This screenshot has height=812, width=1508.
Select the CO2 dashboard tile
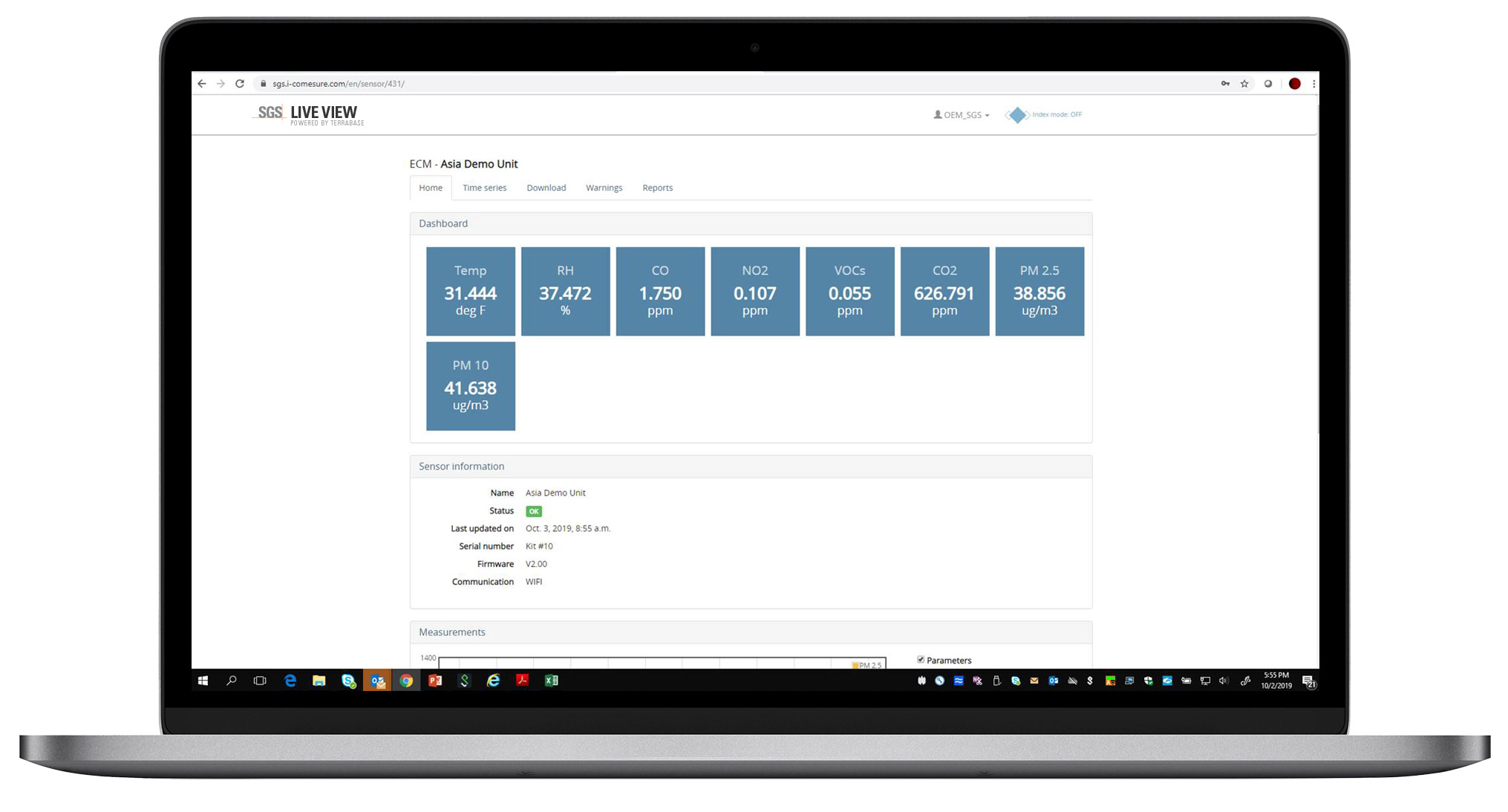pos(944,291)
